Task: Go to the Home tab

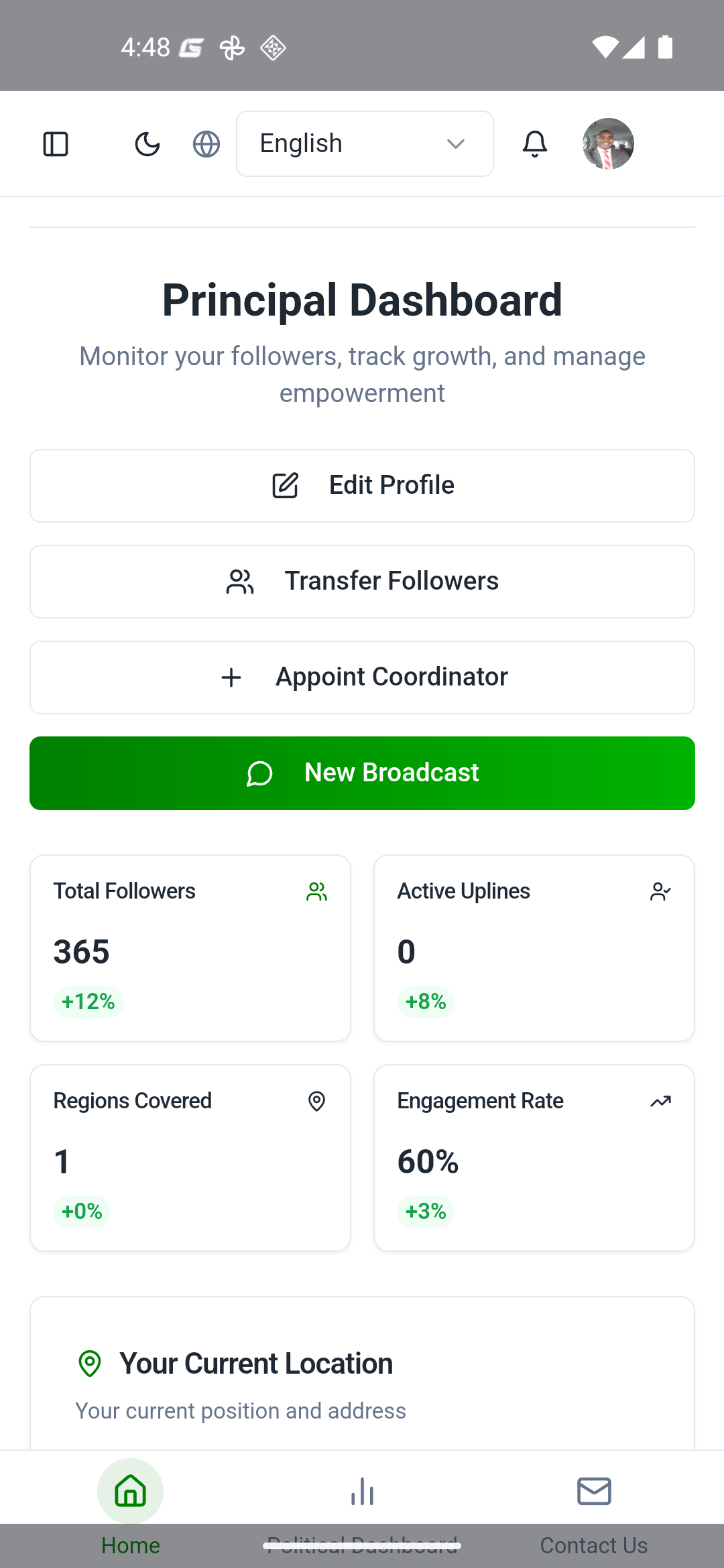Action: (131, 1501)
